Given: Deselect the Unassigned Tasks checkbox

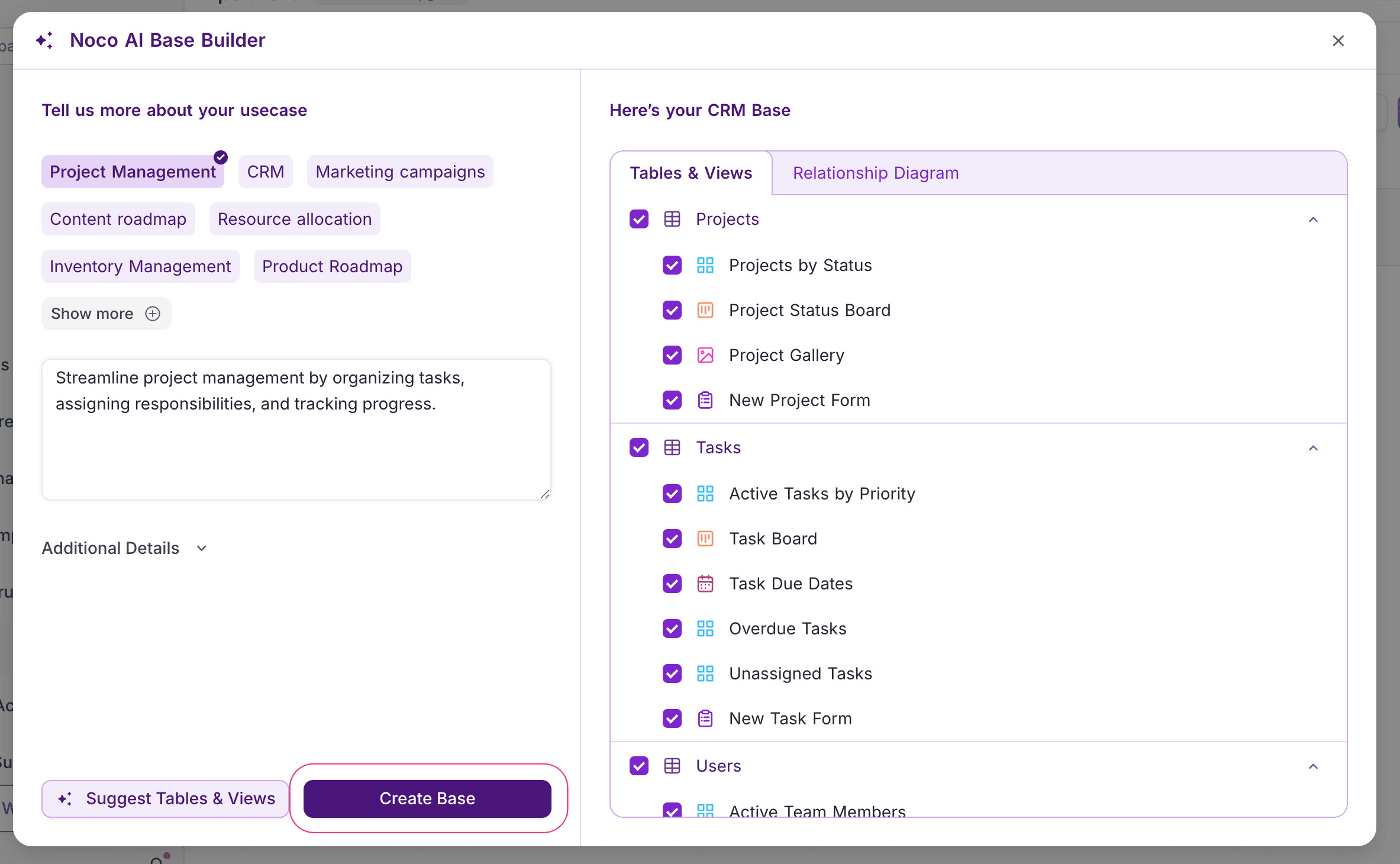Looking at the screenshot, I should point(672,673).
